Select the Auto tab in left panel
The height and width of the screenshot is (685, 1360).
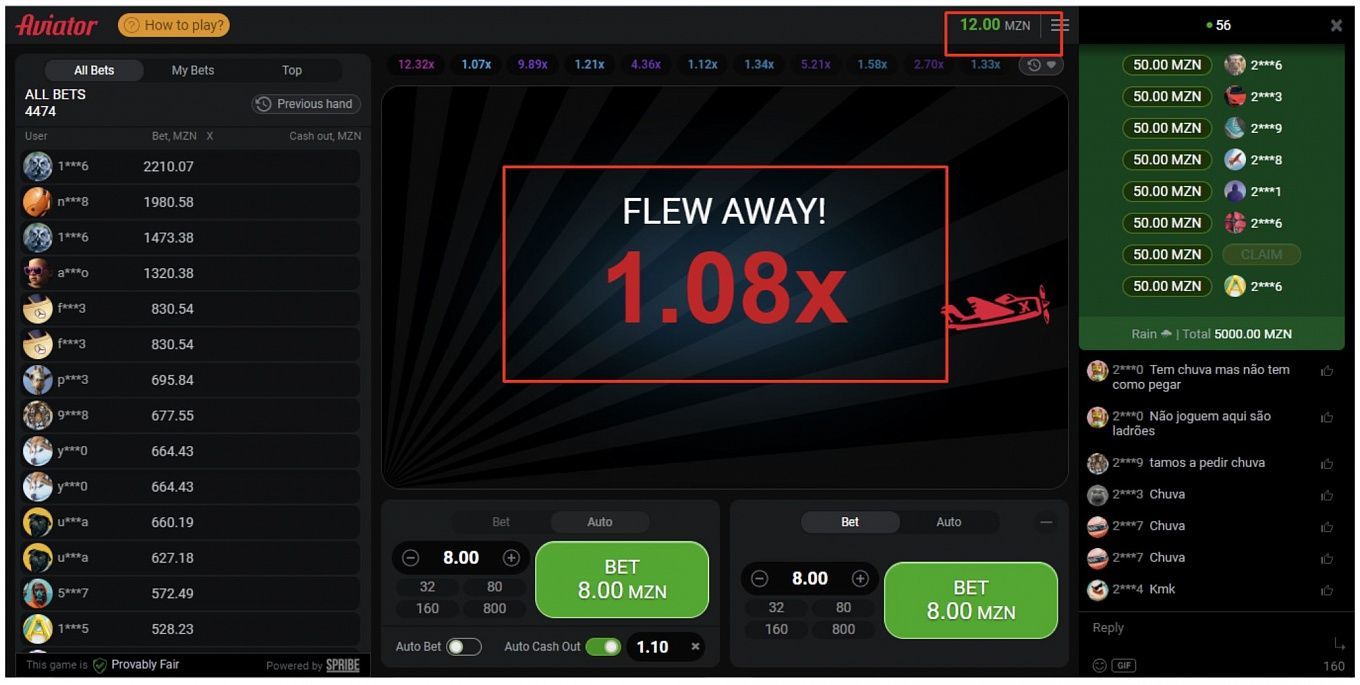(600, 522)
